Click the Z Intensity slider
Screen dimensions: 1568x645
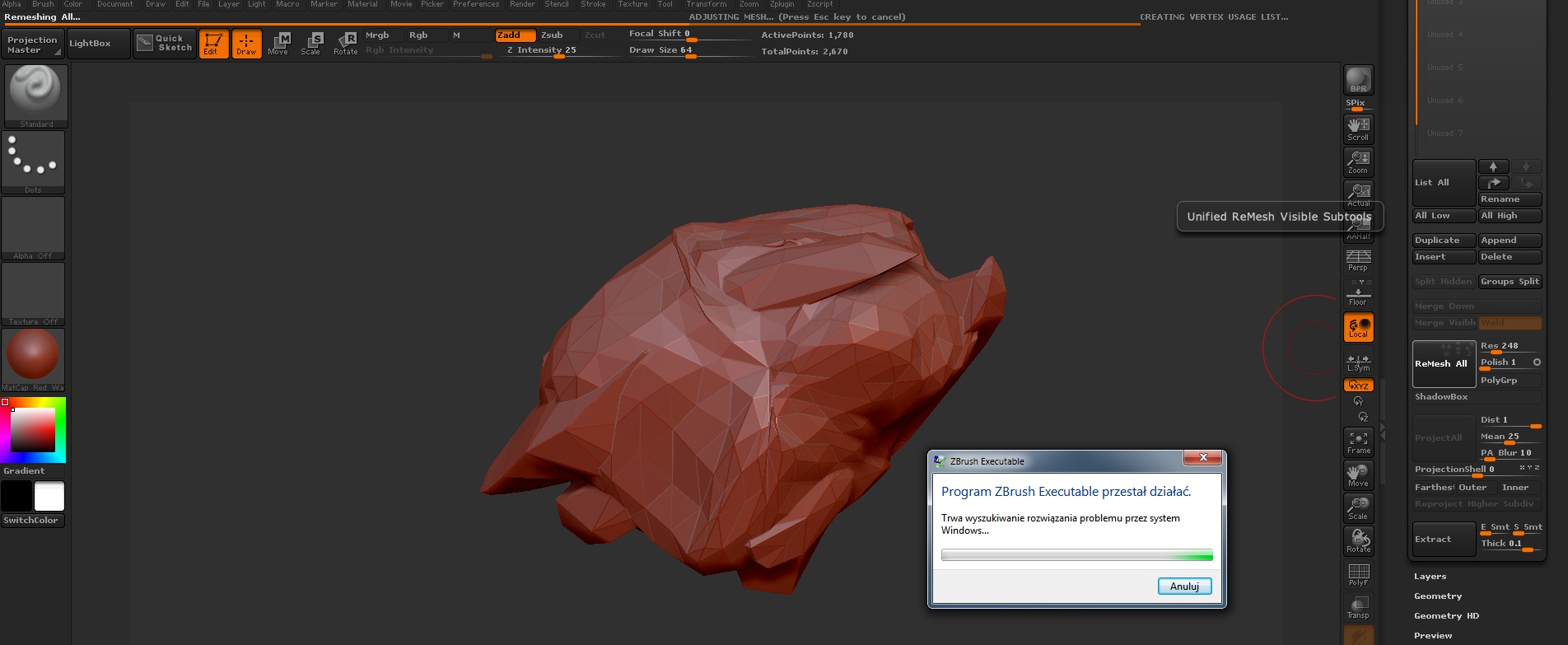(560, 50)
